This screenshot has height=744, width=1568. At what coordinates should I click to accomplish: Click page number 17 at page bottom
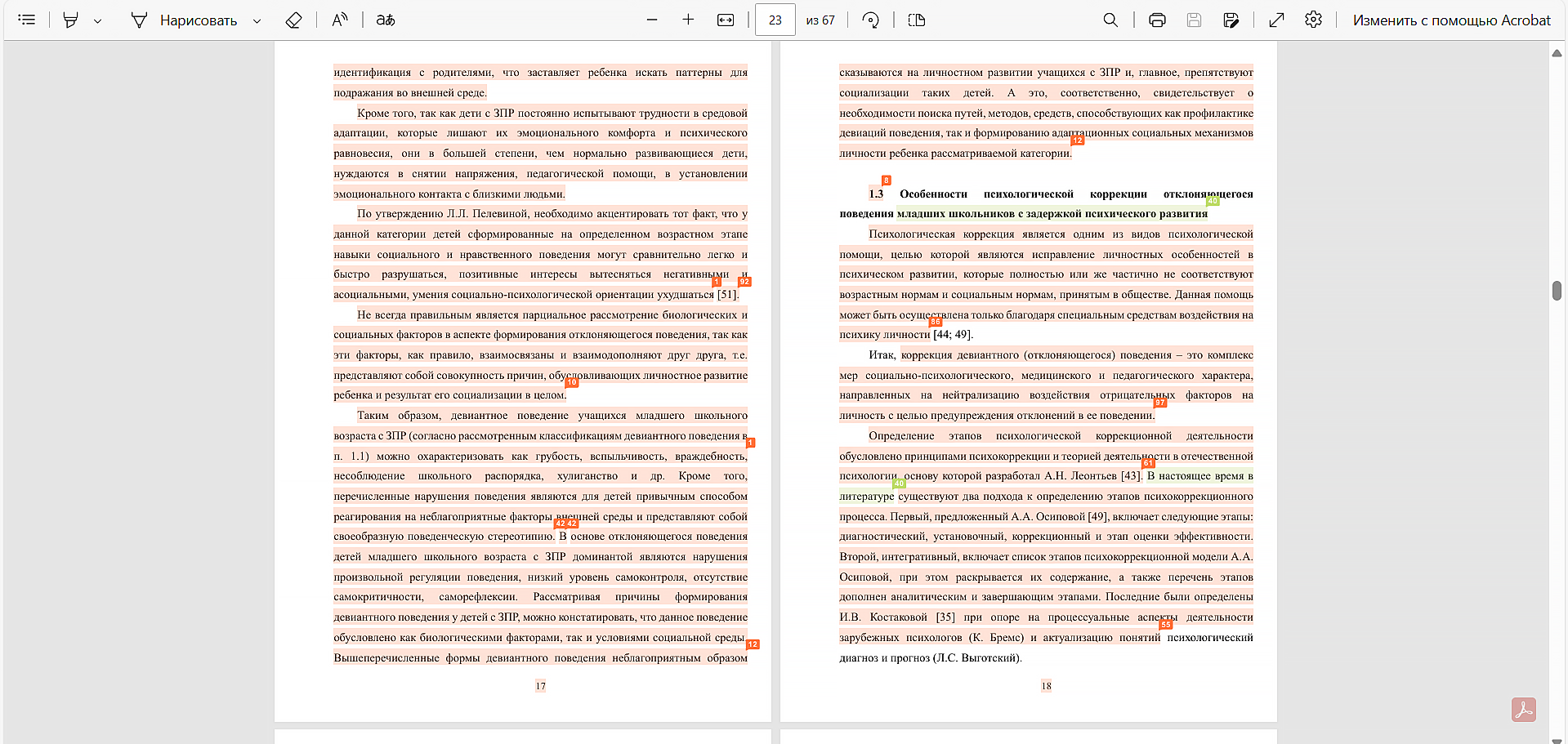540,686
